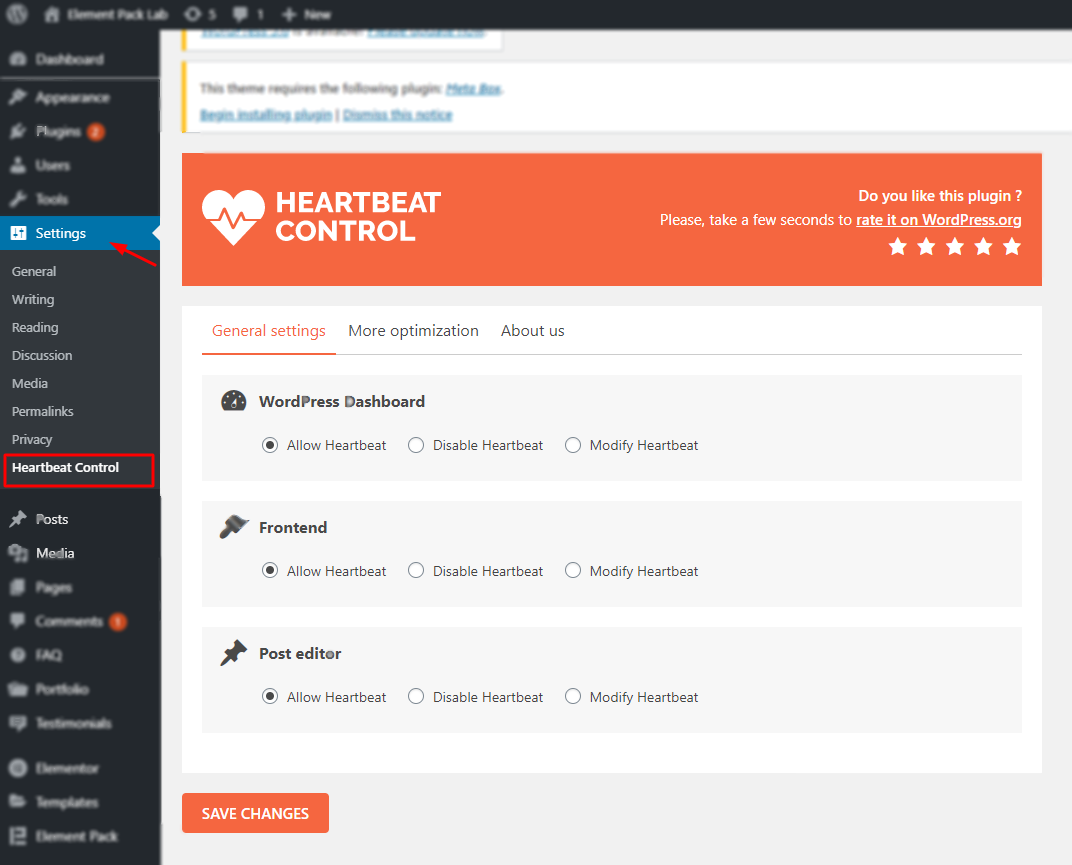Open the Plugins menu icon in sidebar
This screenshot has height=865, width=1072.
tap(18, 132)
